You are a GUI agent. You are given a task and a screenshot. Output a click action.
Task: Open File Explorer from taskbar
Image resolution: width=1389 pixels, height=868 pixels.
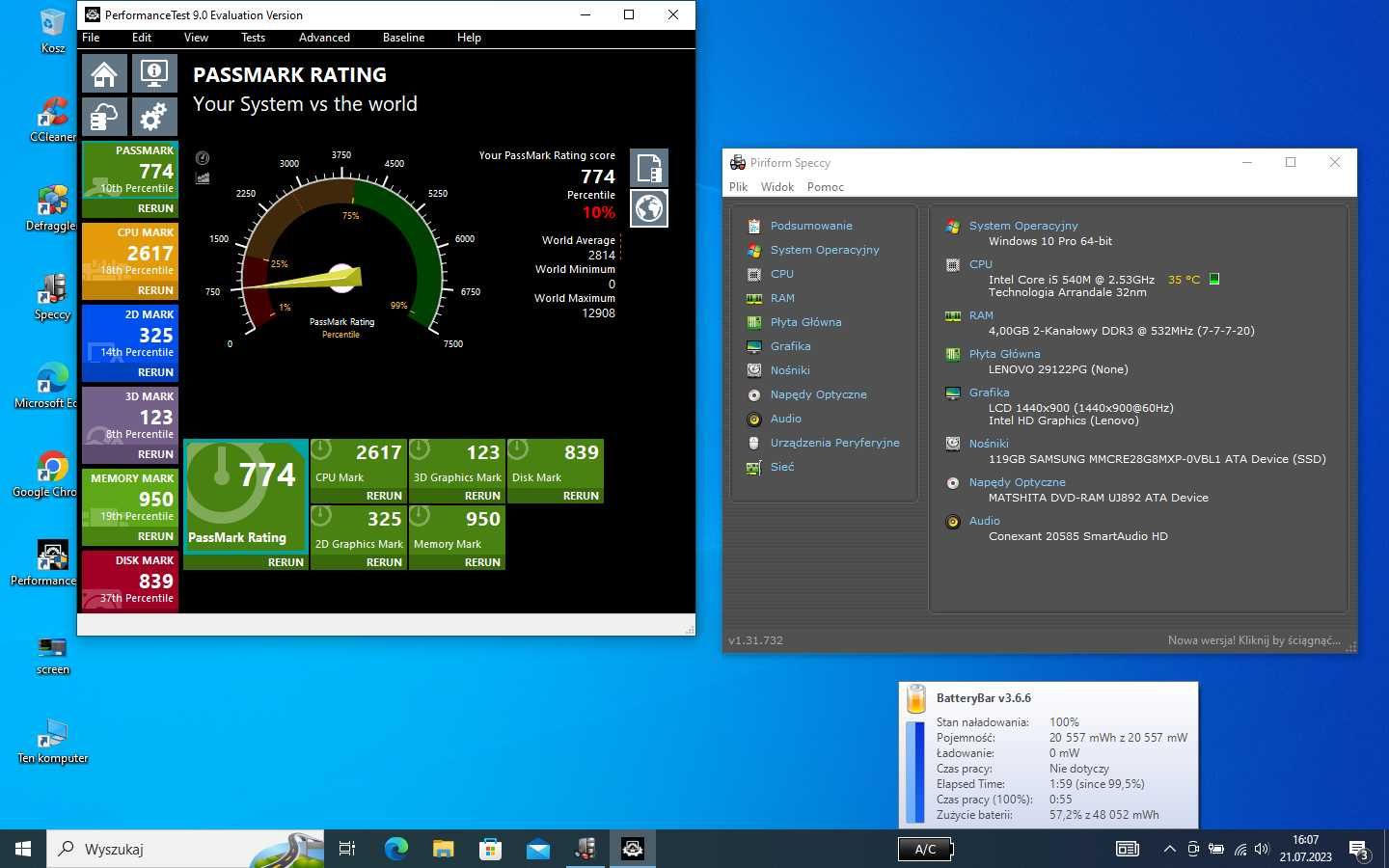point(443,849)
